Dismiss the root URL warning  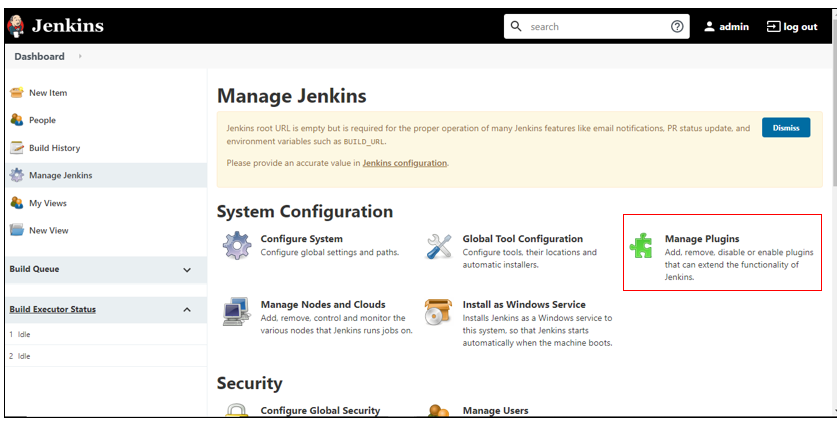pyautogui.click(x=785, y=128)
